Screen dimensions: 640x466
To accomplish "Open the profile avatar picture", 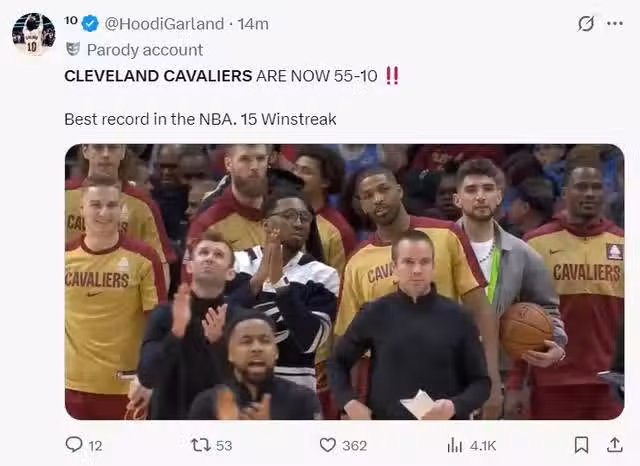I will pos(33,34).
